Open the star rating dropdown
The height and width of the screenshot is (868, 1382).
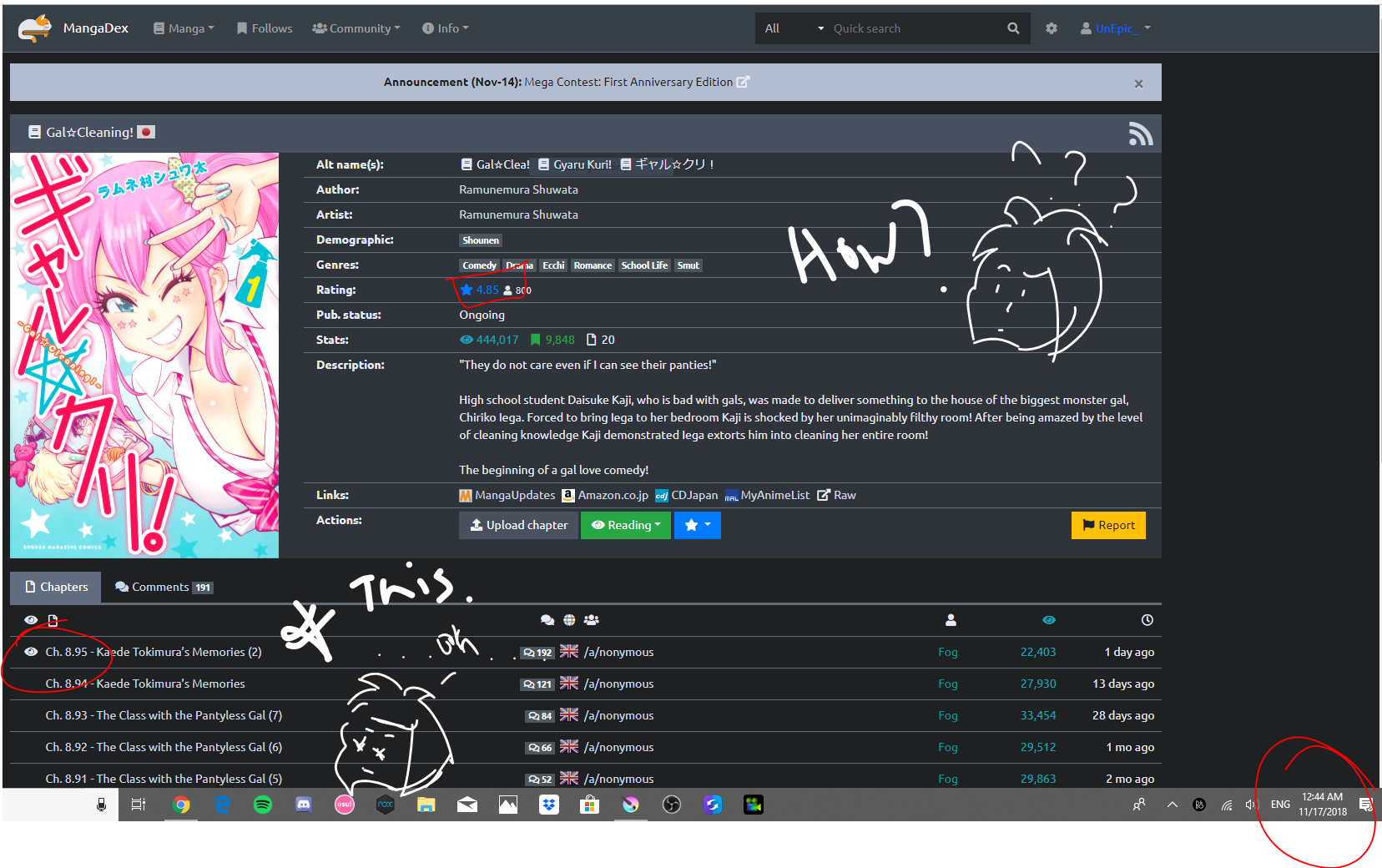point(698,525)
